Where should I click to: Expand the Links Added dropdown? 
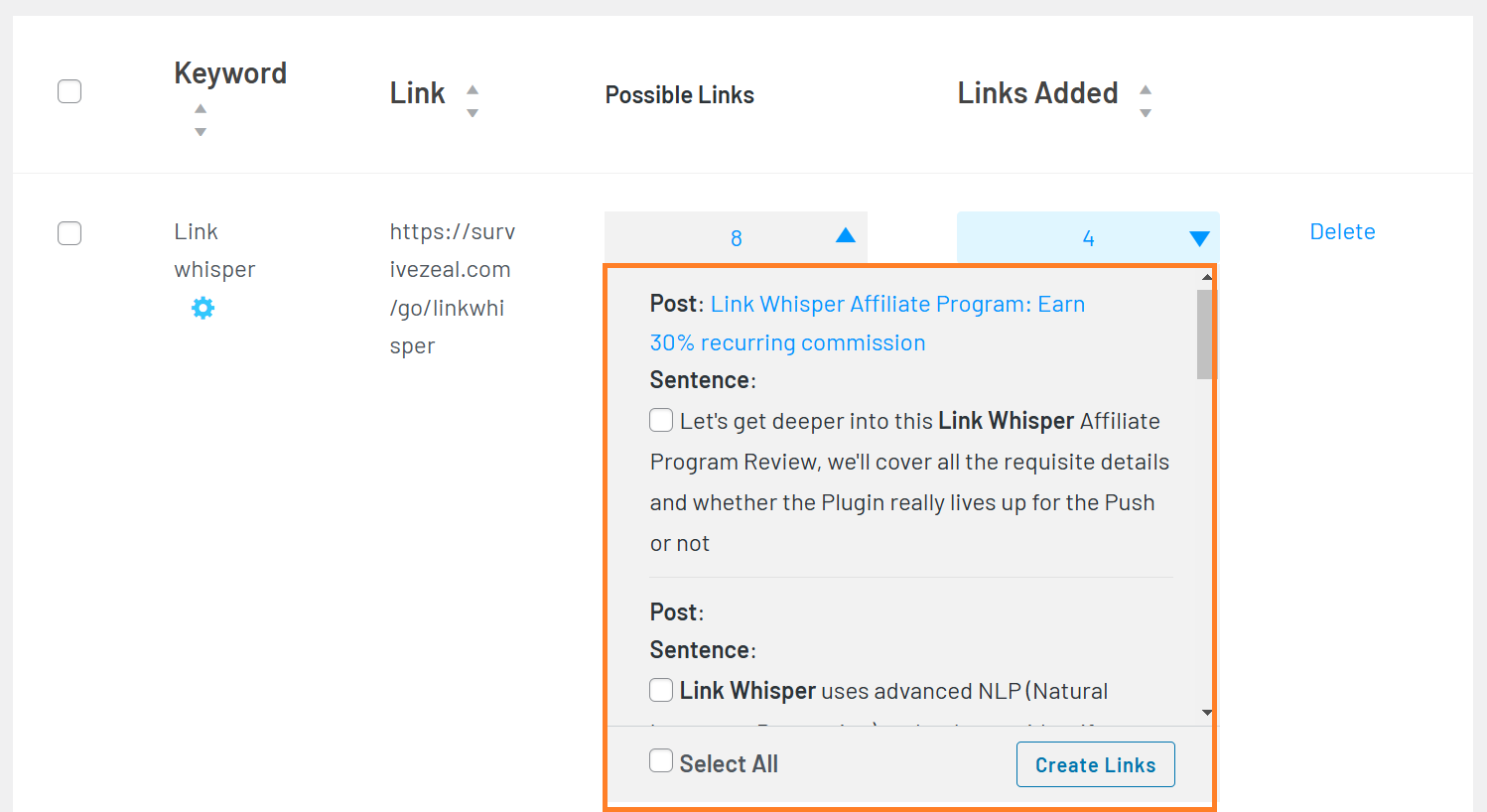[1198, 237]
